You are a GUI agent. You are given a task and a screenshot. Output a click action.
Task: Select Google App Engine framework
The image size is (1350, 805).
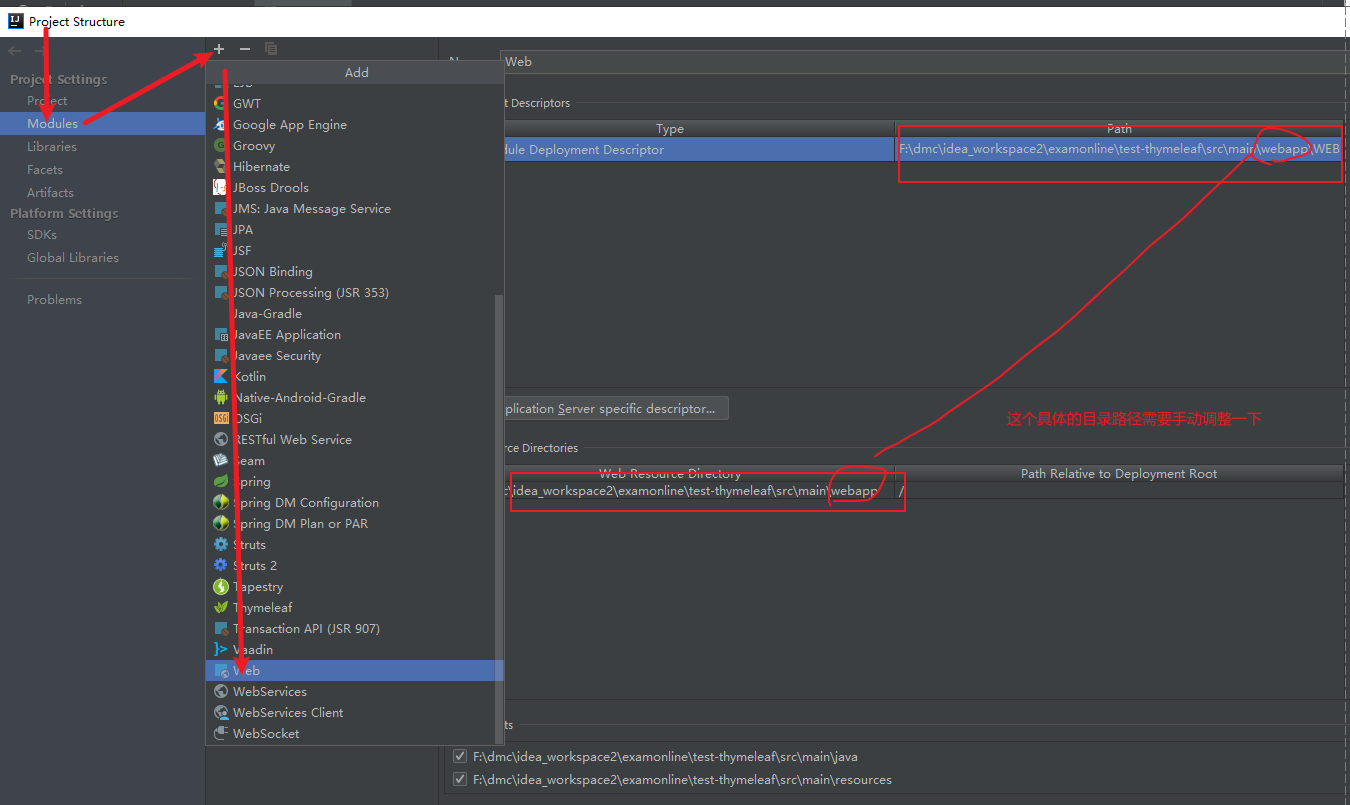pos(354,124)
